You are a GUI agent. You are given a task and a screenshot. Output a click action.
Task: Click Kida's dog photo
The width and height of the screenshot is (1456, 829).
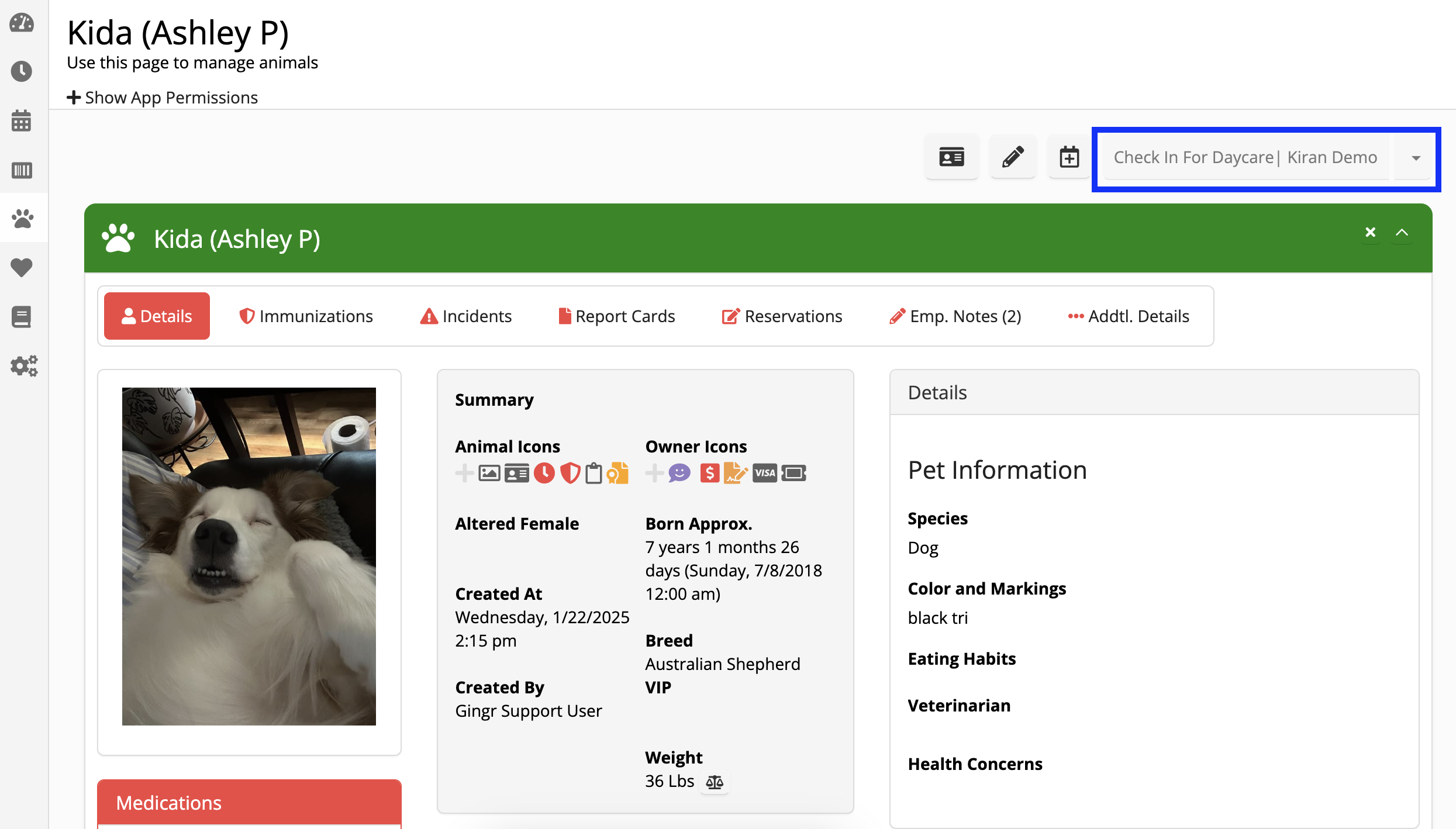point(249,557)
